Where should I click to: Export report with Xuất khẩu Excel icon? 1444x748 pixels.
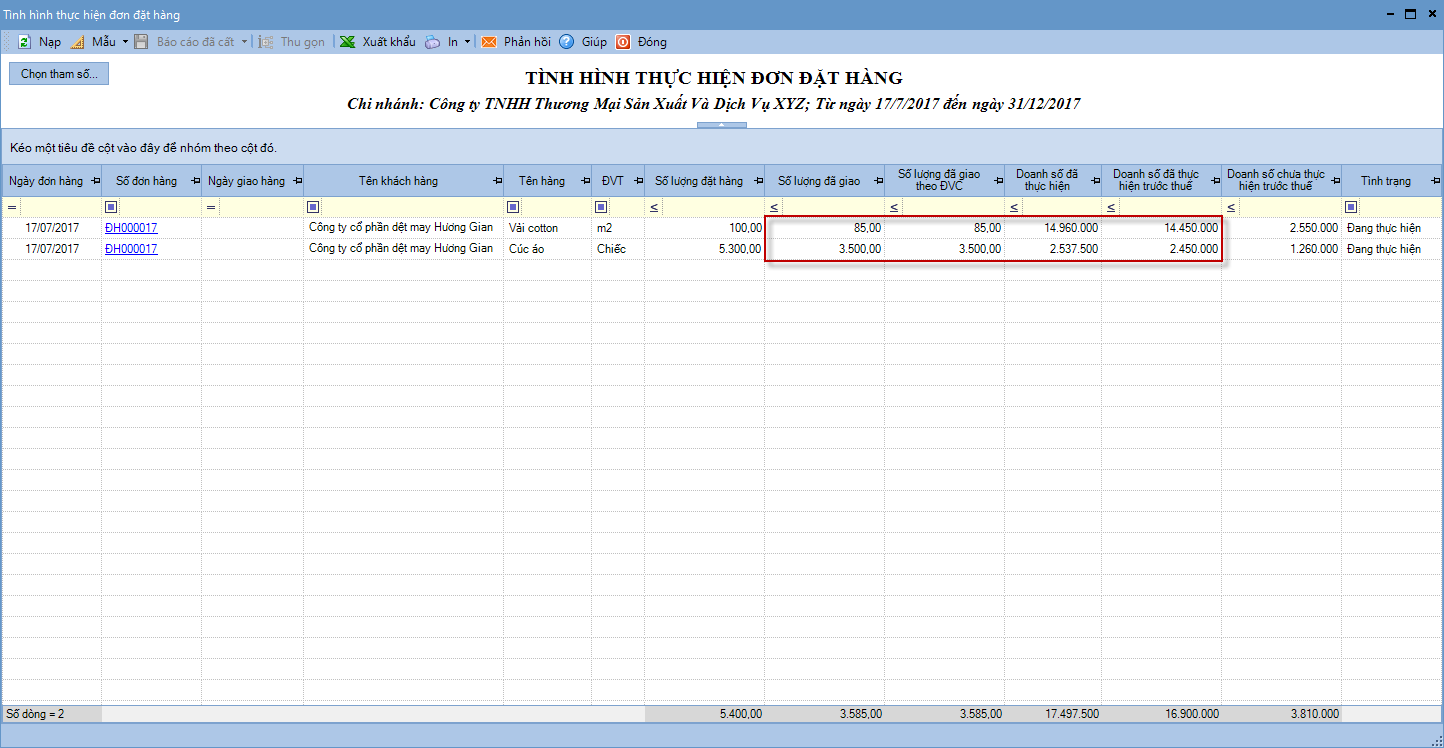[x=347, y=42]
